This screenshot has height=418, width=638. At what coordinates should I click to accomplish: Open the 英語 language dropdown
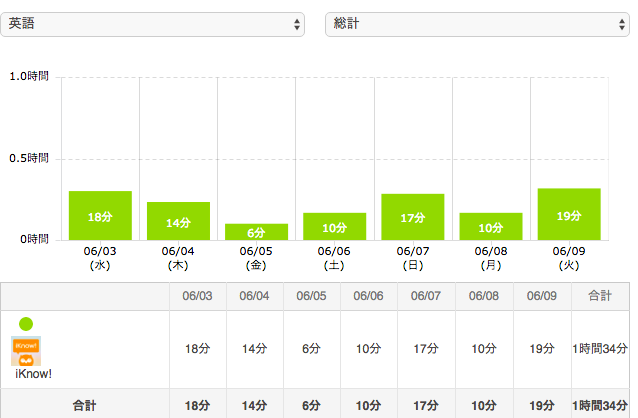(153, 23)
